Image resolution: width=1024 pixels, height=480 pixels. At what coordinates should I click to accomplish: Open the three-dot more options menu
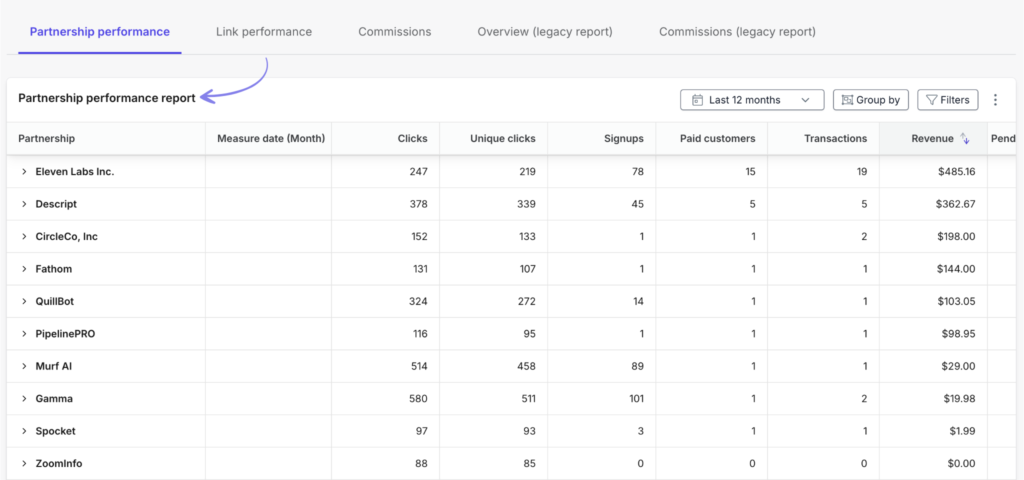click(995, 100)
